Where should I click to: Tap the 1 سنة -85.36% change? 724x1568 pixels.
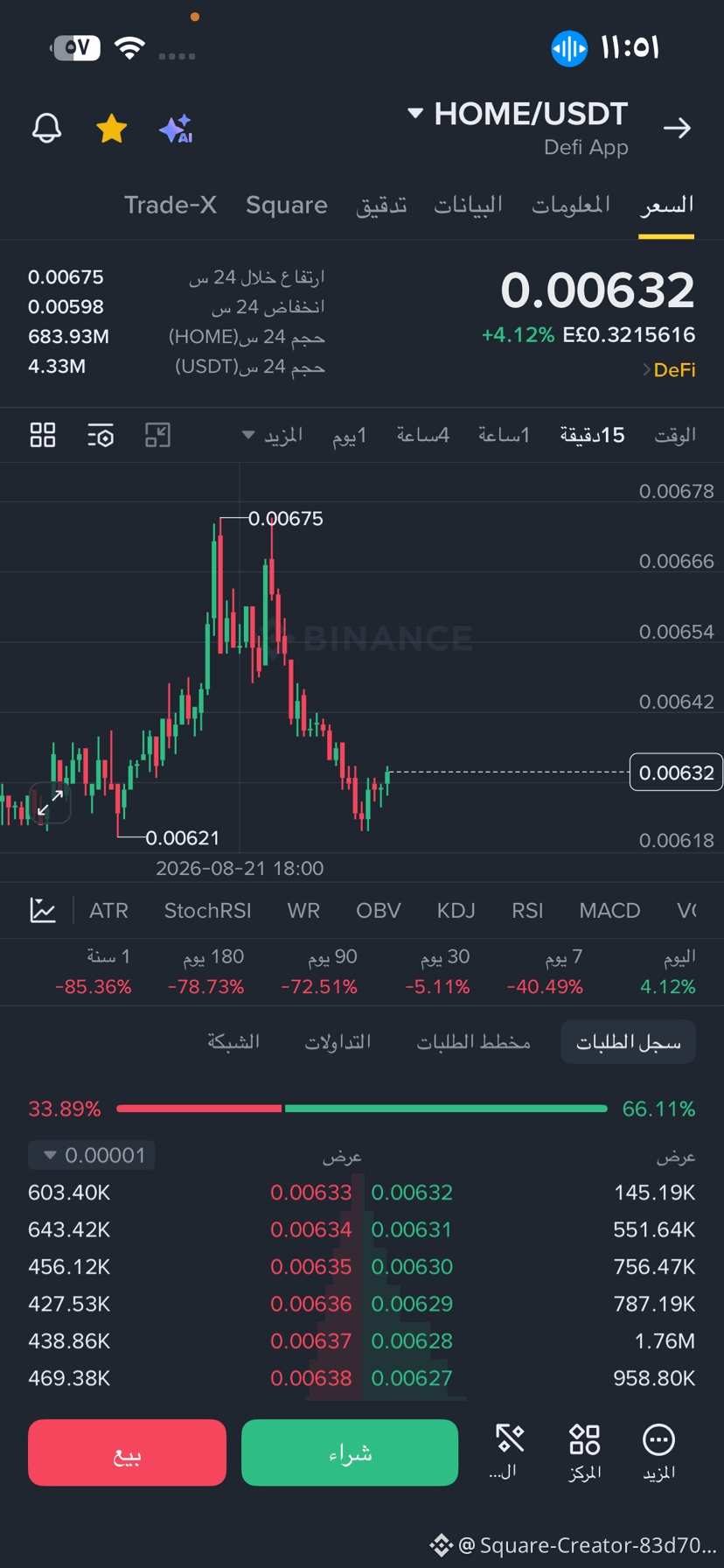[94, 971]
